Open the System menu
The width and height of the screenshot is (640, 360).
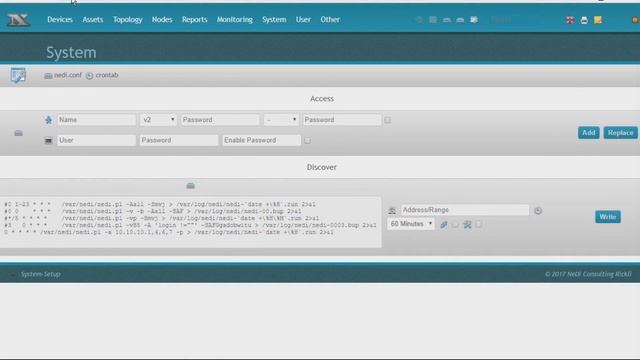[x=274, y=20]
